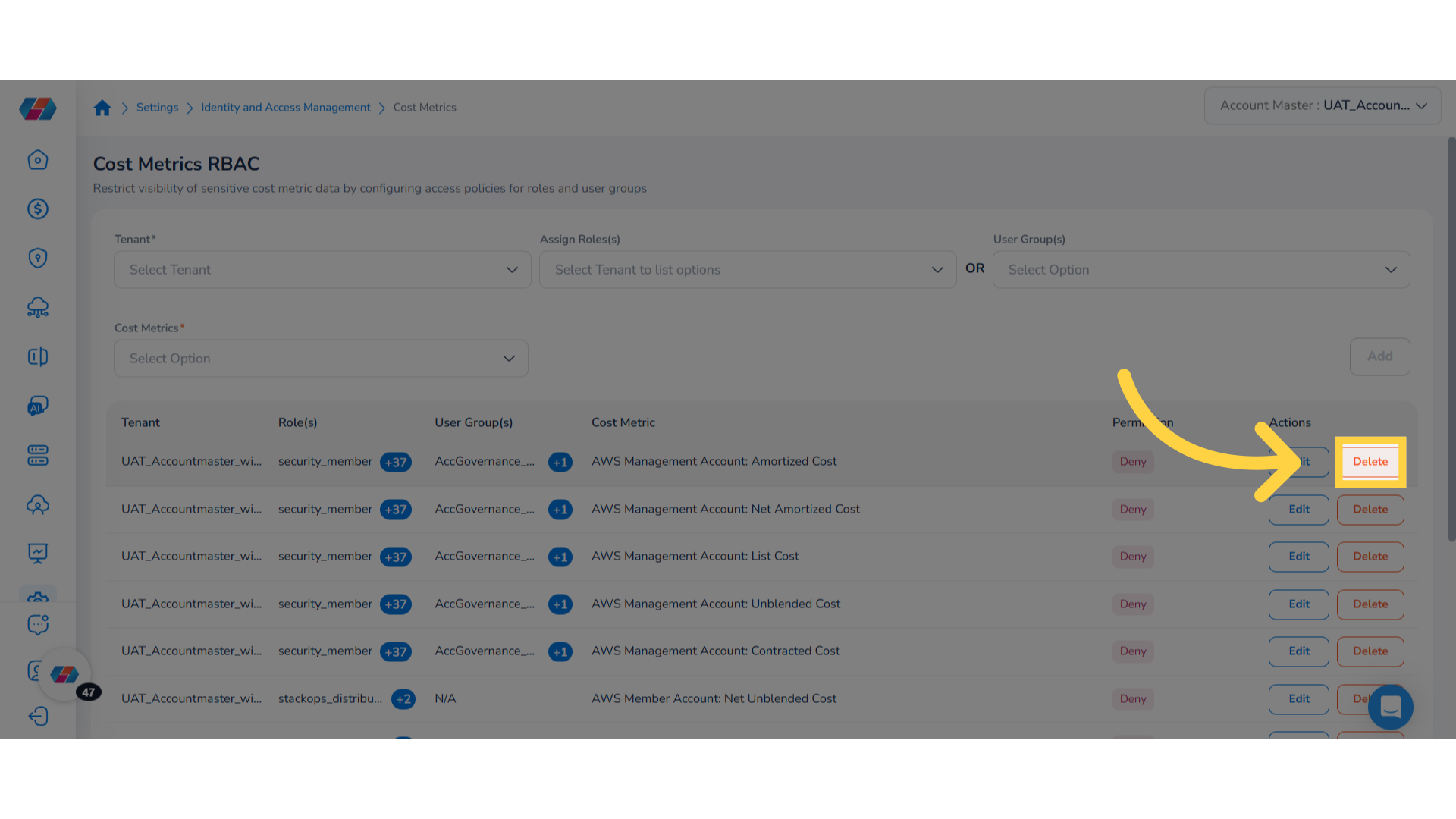Edit the Unblended Cost policy
Screen dimensions: 1456x819
pyautogui.click(x=1298, y=604)
